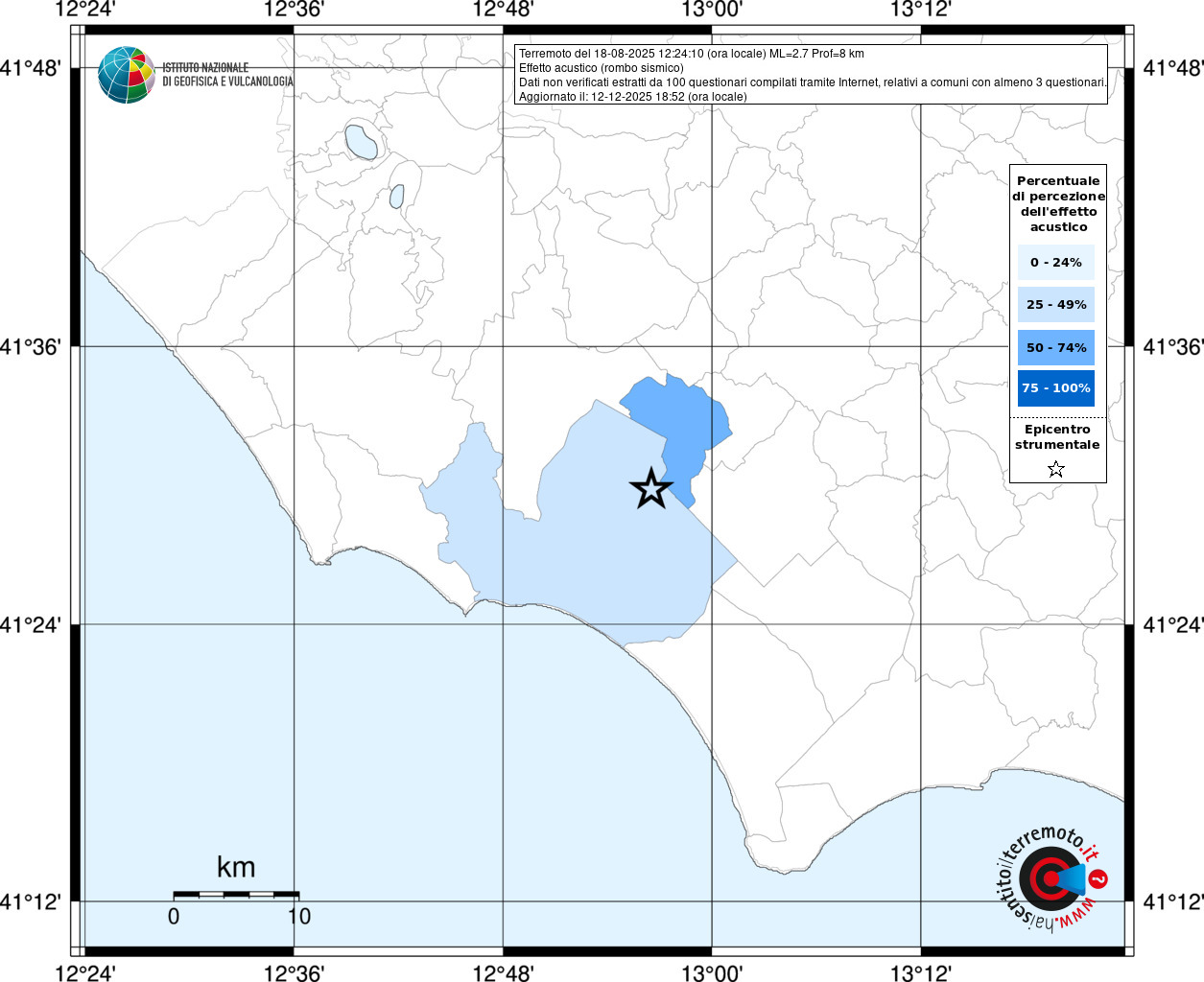This screenshot has width=1204, height=982.
Task: Click the epicenter star on the map
Action: (x=651, y=489)
